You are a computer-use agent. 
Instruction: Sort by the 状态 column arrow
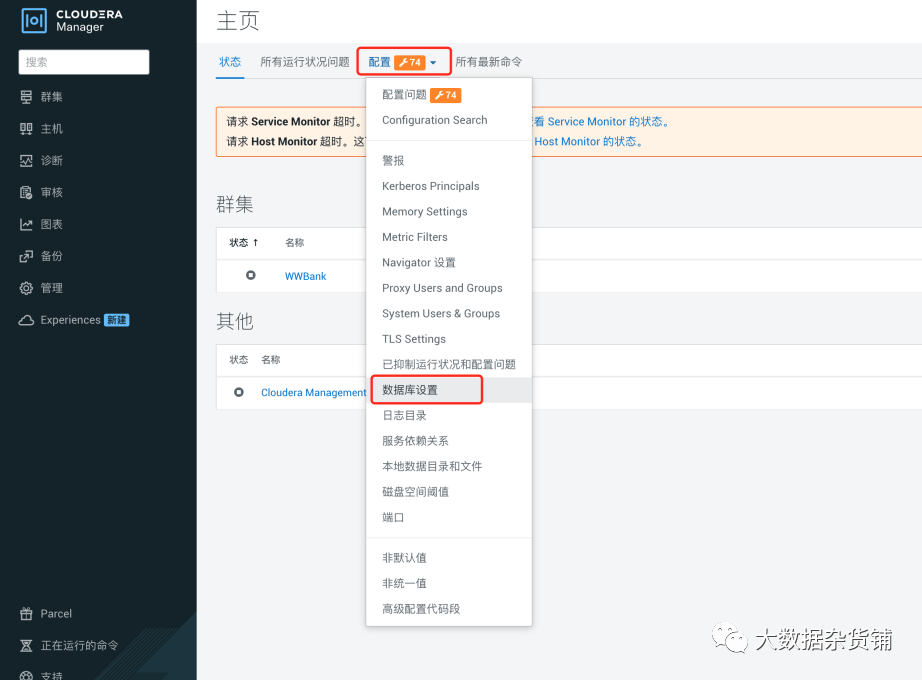point(255,242)
